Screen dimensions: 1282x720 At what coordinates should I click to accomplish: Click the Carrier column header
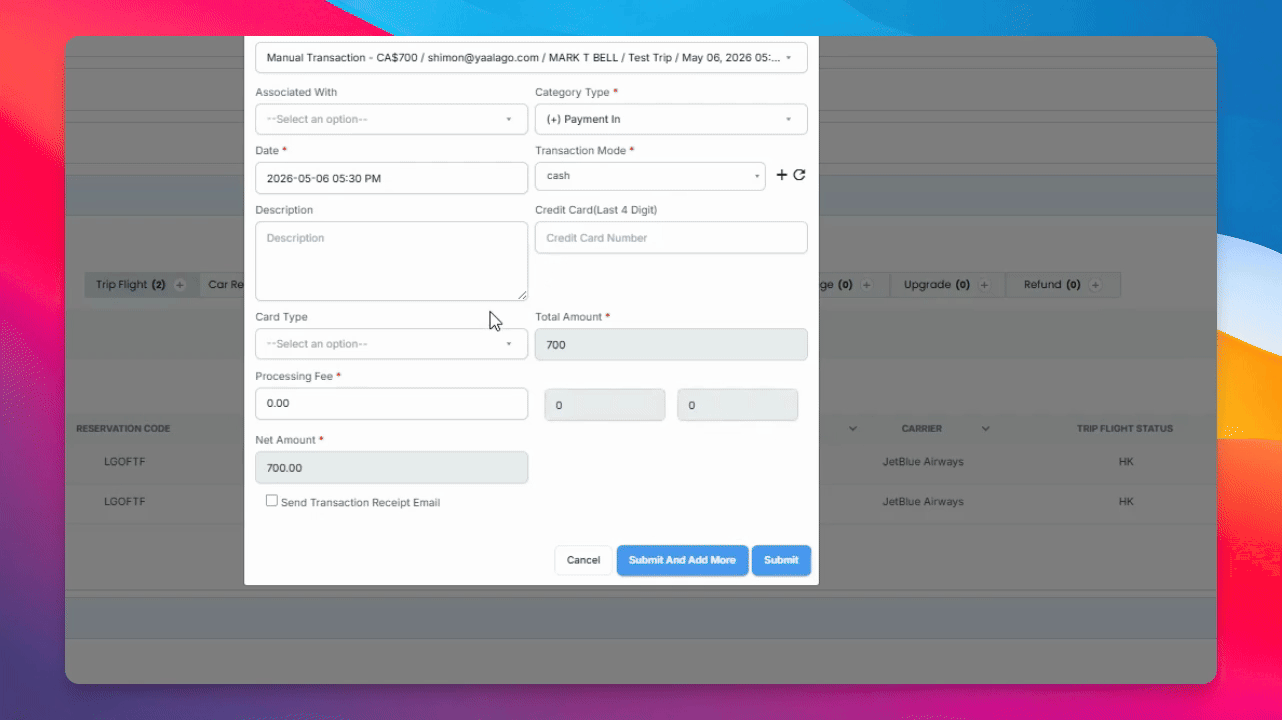(x=921, y=429)
